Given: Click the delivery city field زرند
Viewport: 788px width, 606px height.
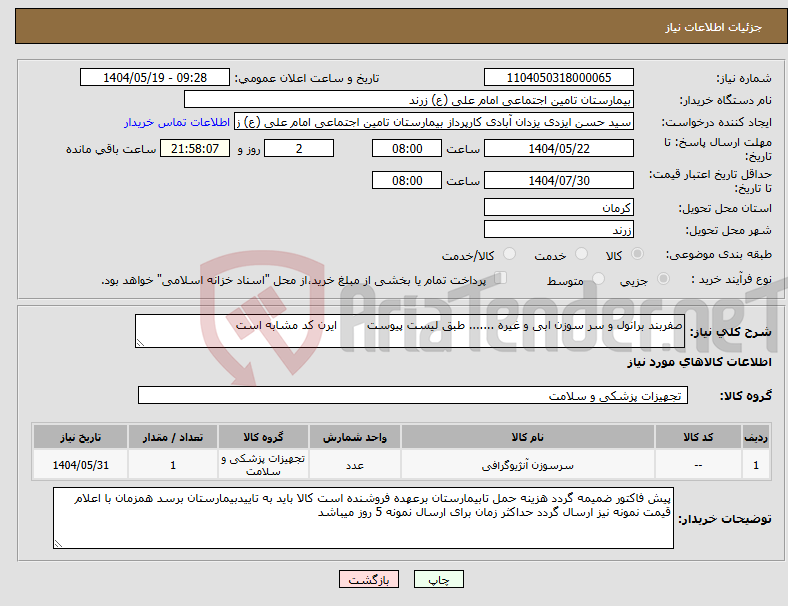Looking at the screenshot, I should click(558, 229).
